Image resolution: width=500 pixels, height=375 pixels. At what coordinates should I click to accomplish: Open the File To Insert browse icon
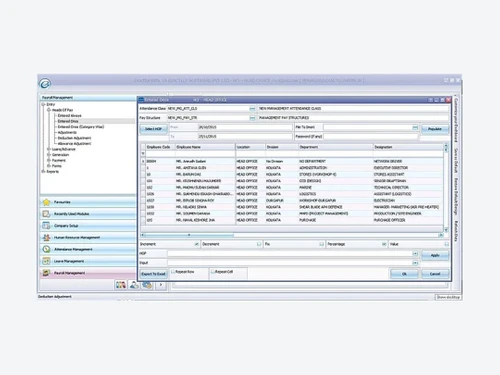(x=415, y=127)
